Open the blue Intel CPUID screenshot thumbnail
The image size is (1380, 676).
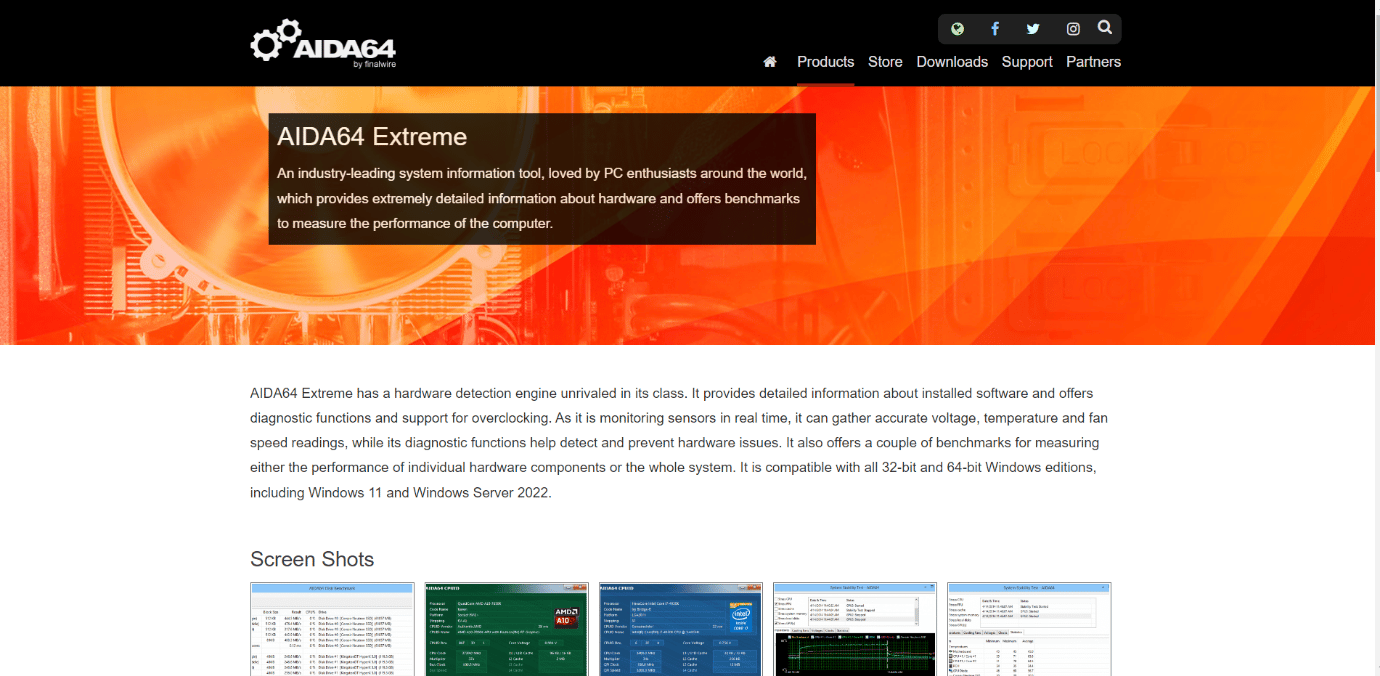[x=680, y=629]
